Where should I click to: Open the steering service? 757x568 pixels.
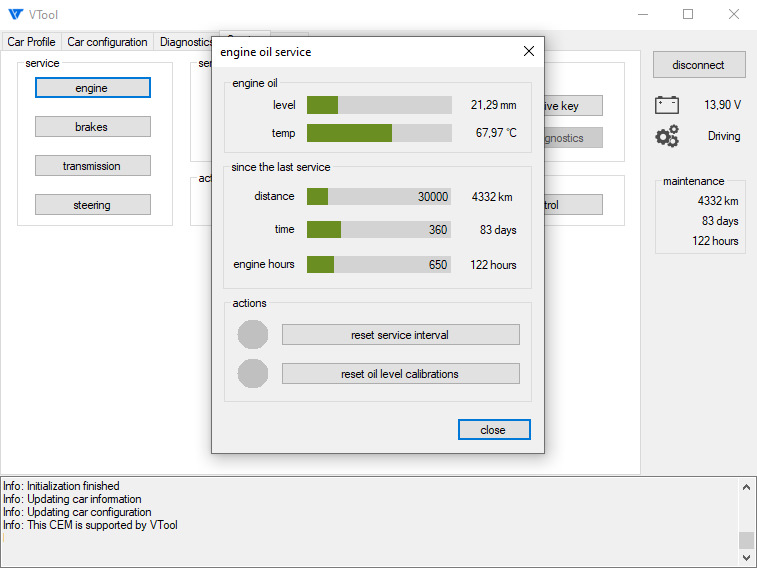pos(93,205)
